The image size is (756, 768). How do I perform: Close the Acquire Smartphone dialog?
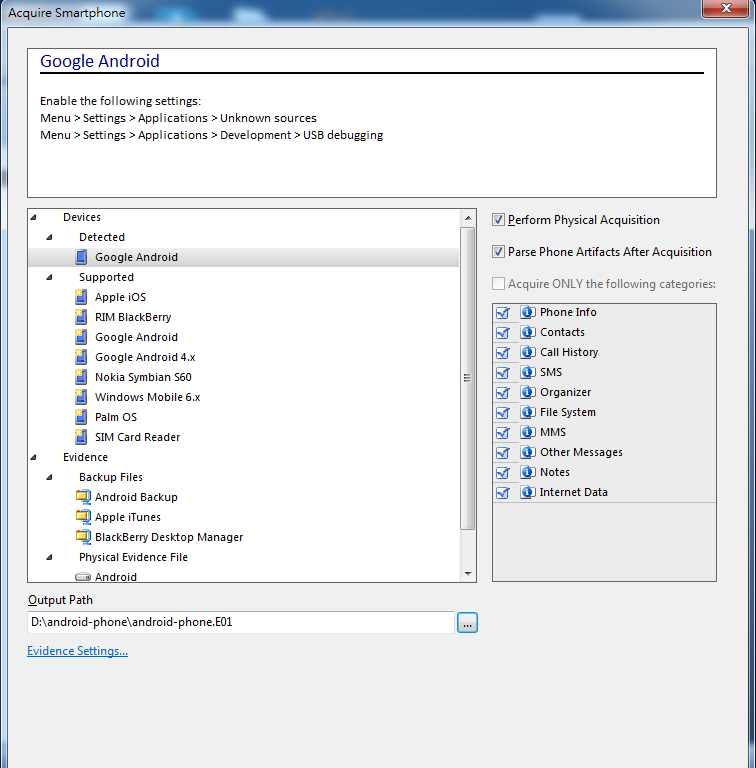click(726, 8)
